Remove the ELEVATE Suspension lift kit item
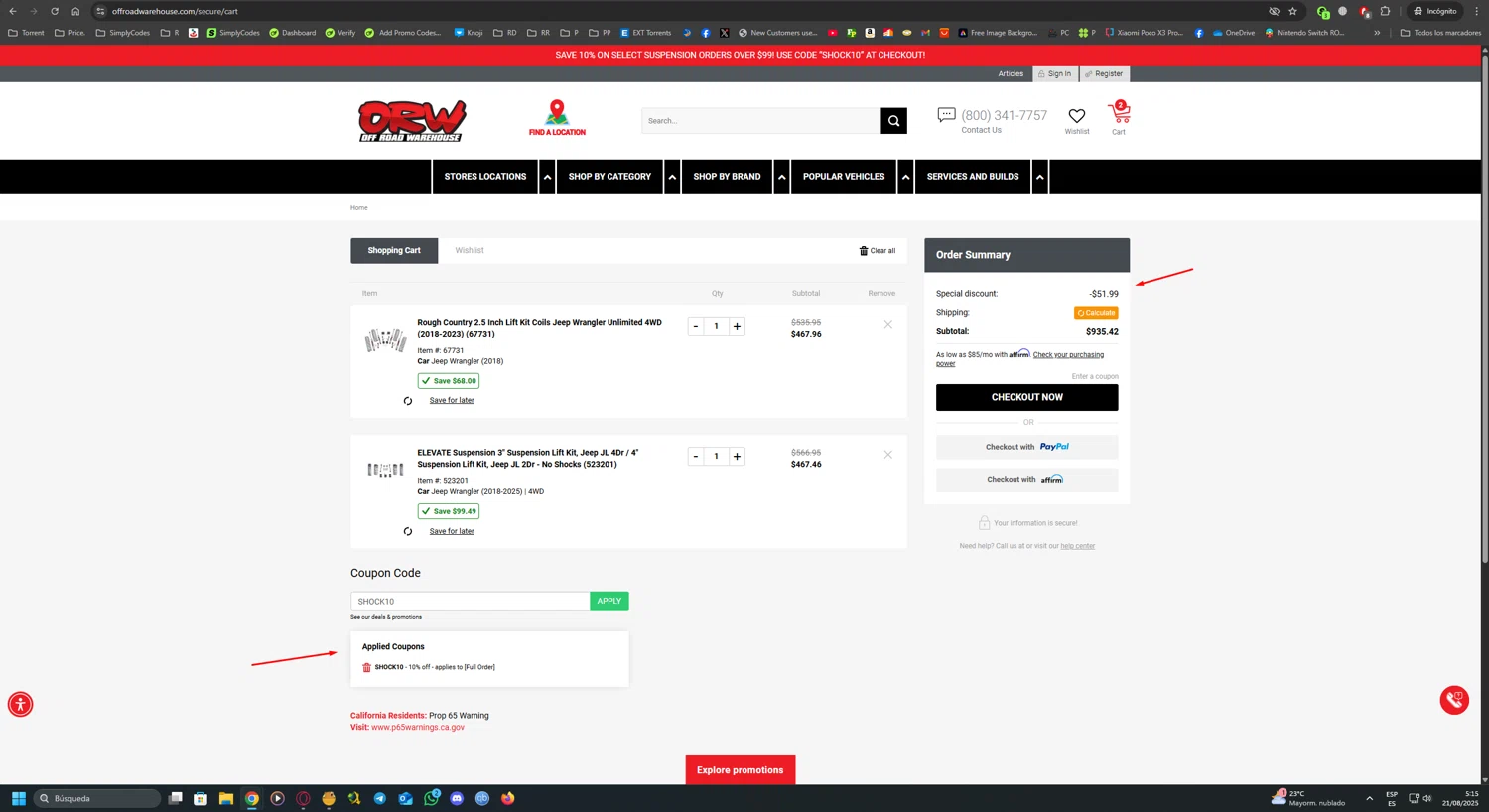The width and height of the screenshot is (1489, 812). click(x=888, y=455)
